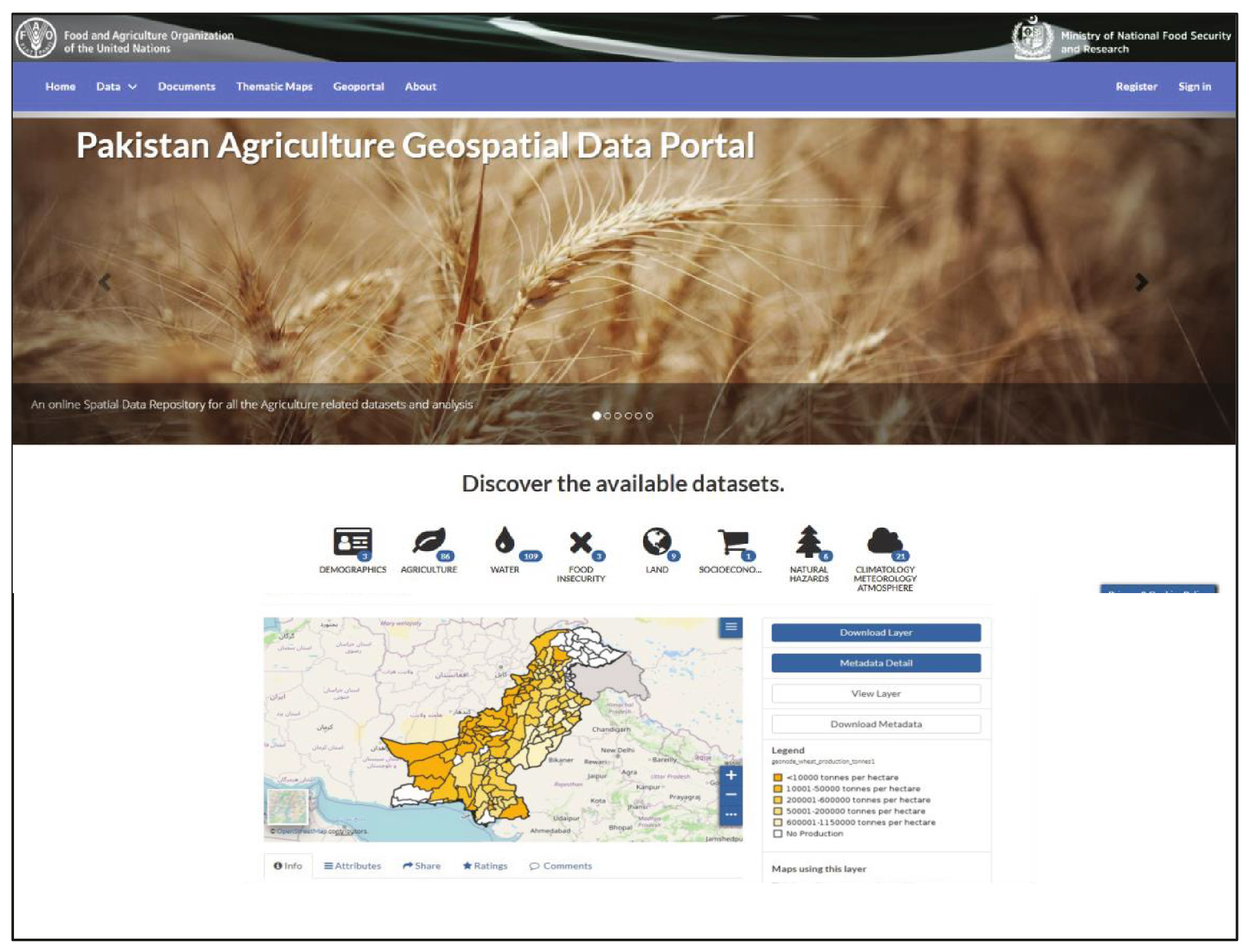This screenshot has height=952, width=1252.
Task: Select the Water droplet dataset icon
Action: [504, 540]
